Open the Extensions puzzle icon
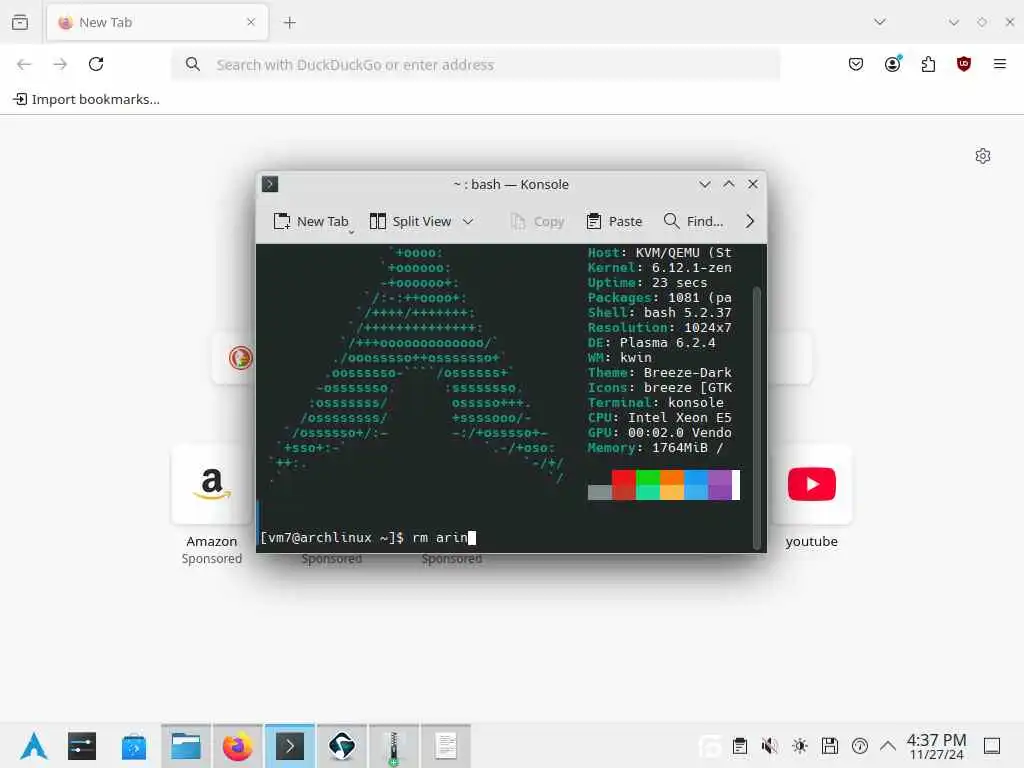The width and height of the screenshot is (1024, 768). [928, 64]
